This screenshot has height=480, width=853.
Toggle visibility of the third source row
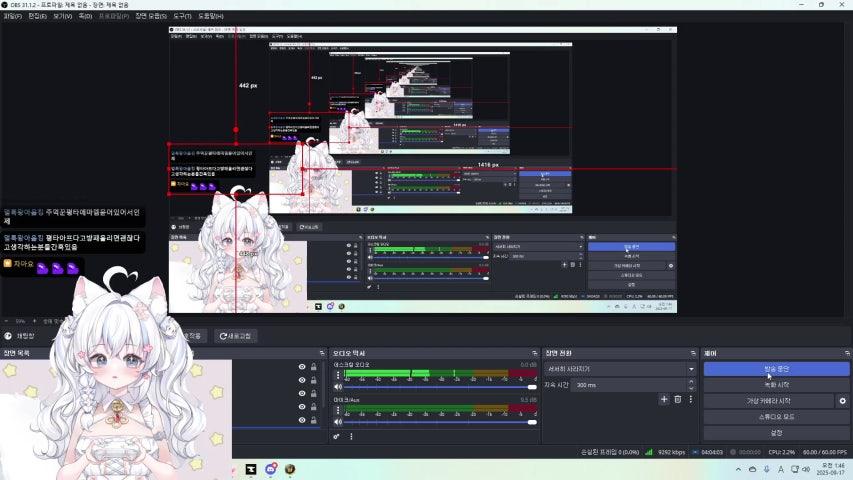coord(302,393)
